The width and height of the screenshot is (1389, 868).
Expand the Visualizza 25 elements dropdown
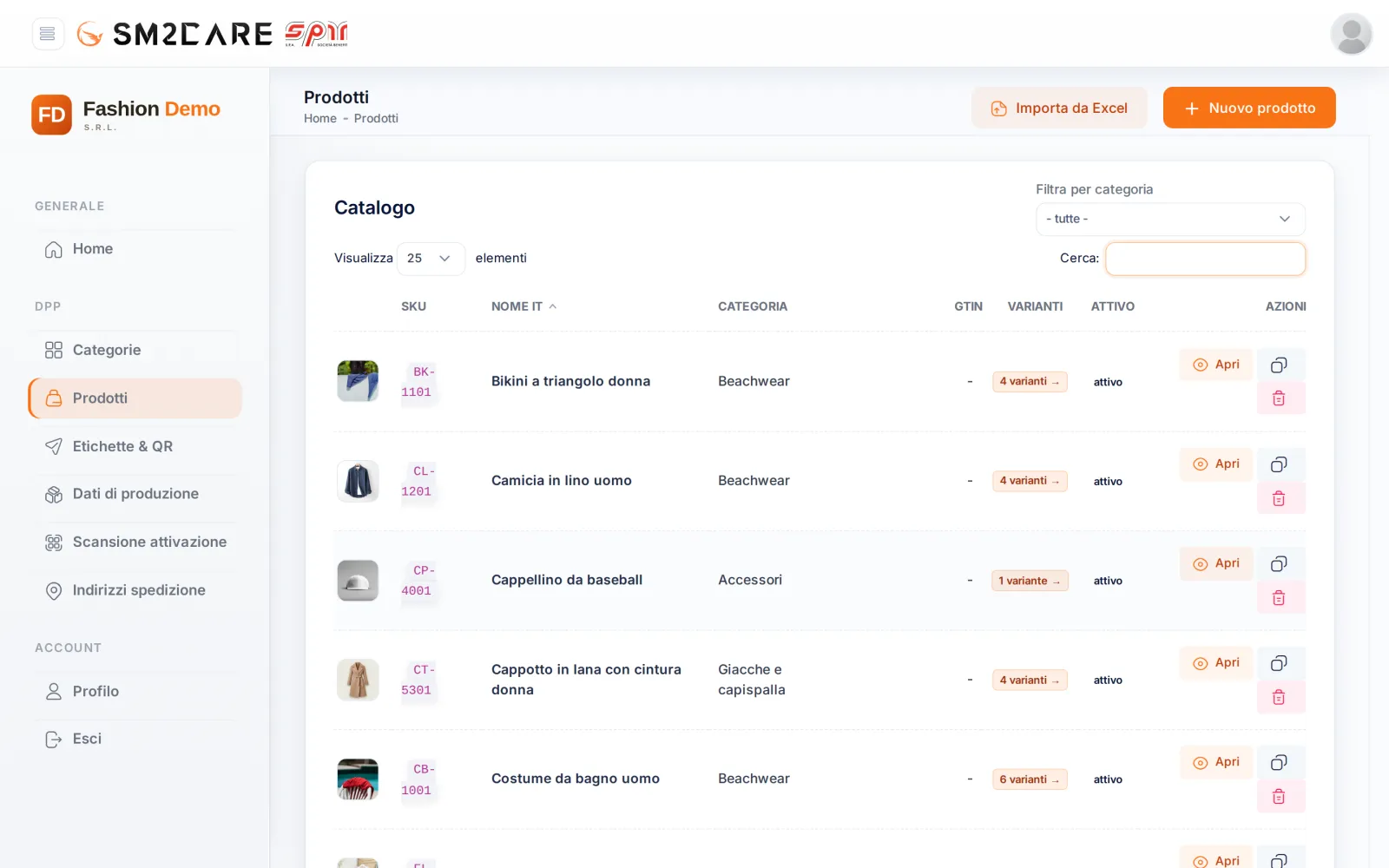(431, 259)
